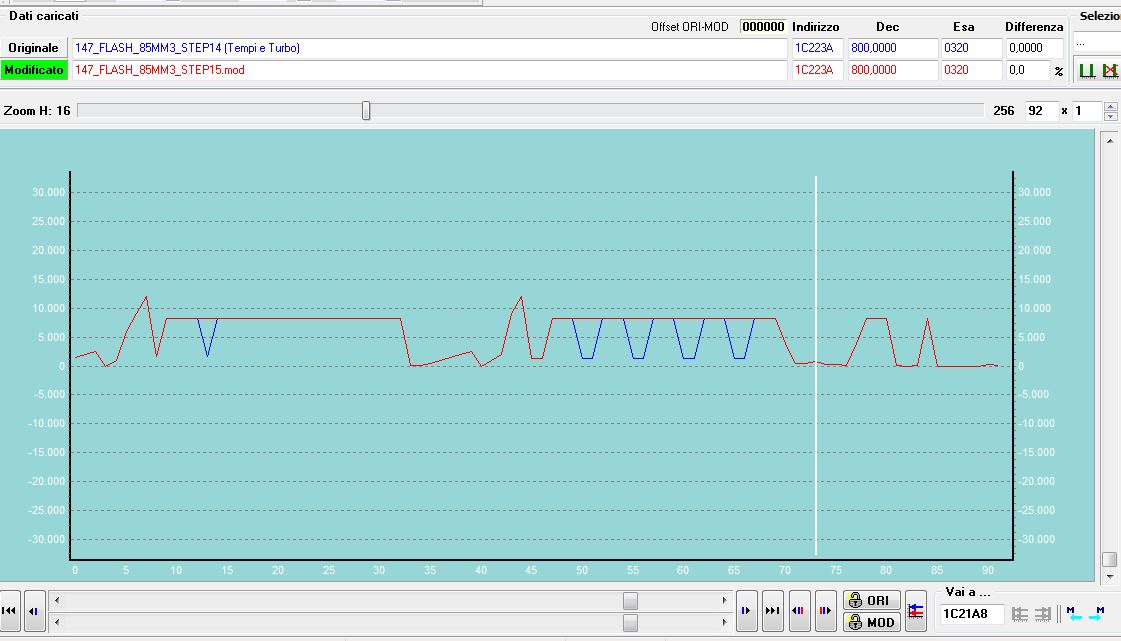This screenshot has width=1121, height=641.
Task: Toggle the MOD lock button
Action: tap(870, 622)
